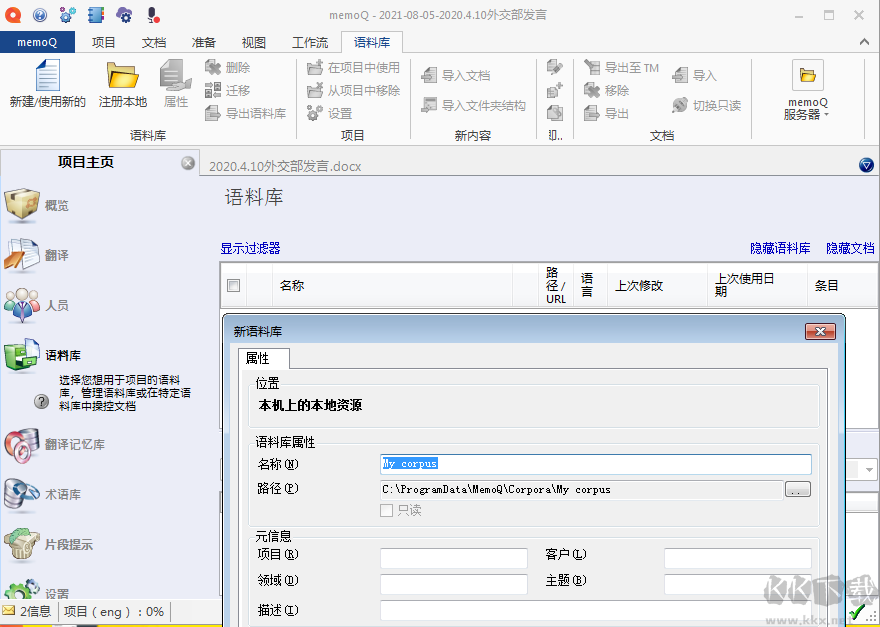This screenshot has height=627, width=880.
Task: Click the 项目 meta input field
Action: 453,559
